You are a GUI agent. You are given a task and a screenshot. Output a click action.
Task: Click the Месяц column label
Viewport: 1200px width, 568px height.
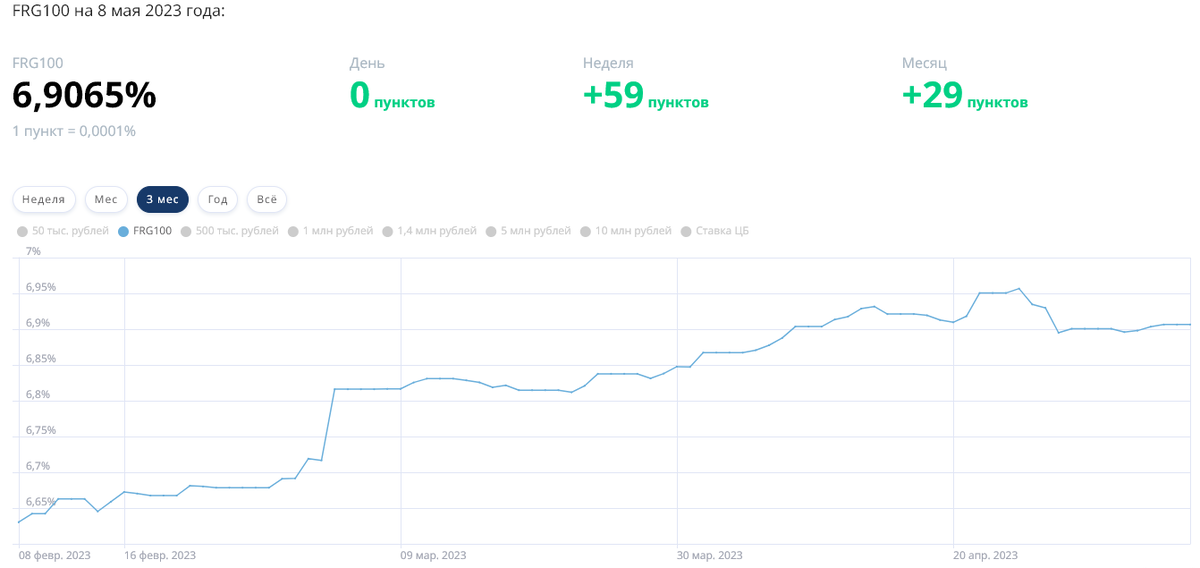pyautogui.click(x=924, y=63)
